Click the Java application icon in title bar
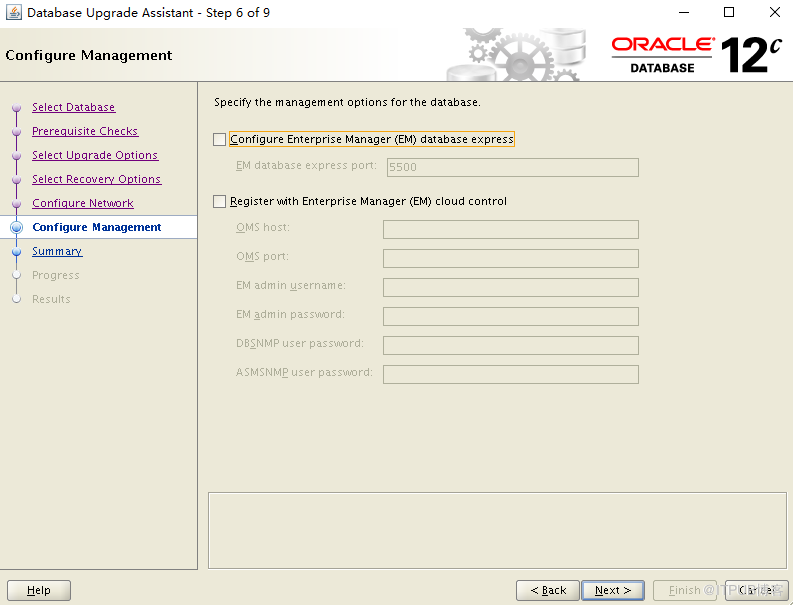Screen dimensions: 793x605 pyautogui.click(x=14, y=12)
